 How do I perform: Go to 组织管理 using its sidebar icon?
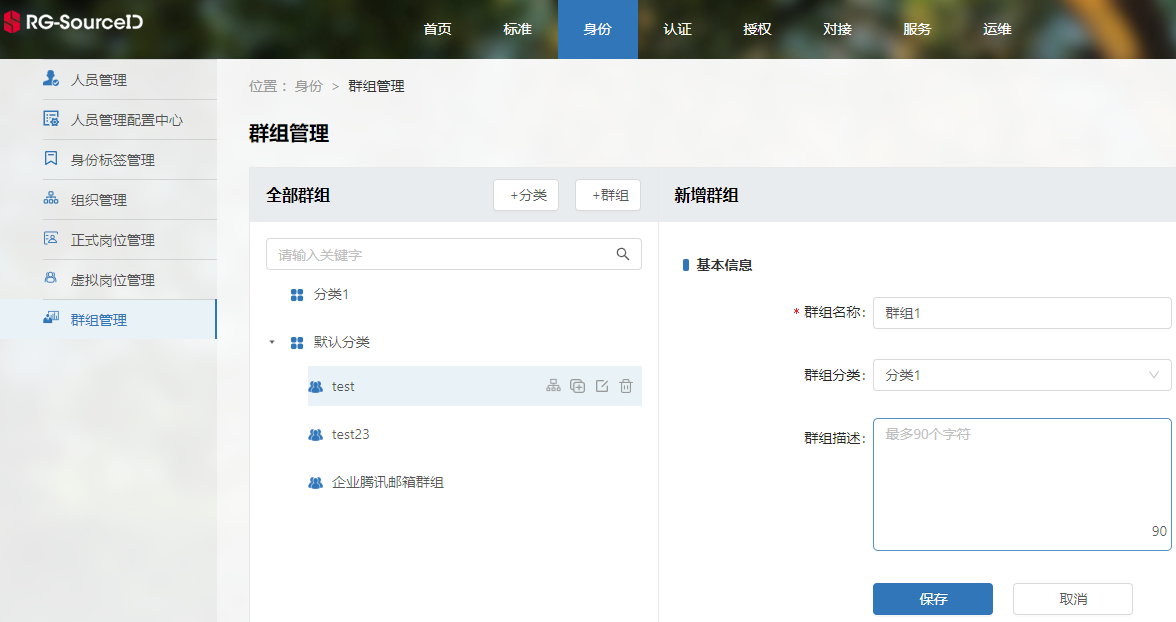pyautogui.click(x=51, y=198)
